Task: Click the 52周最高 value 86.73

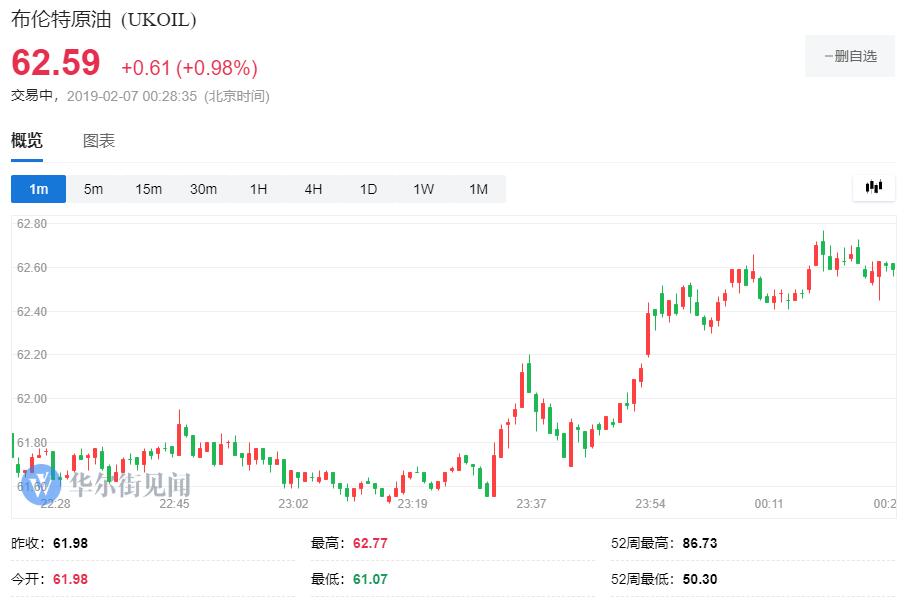Action: click(699, 543)
